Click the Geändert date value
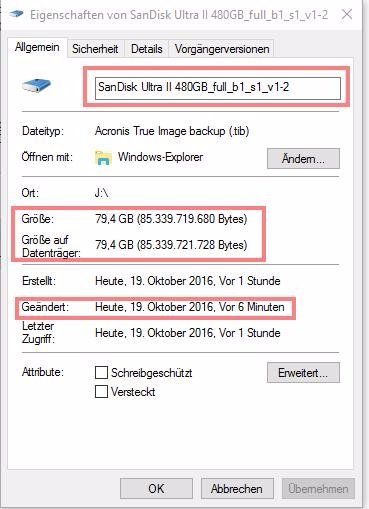This screenshot has width=369, height=509. pyautogui.click(x=190, y=307)
